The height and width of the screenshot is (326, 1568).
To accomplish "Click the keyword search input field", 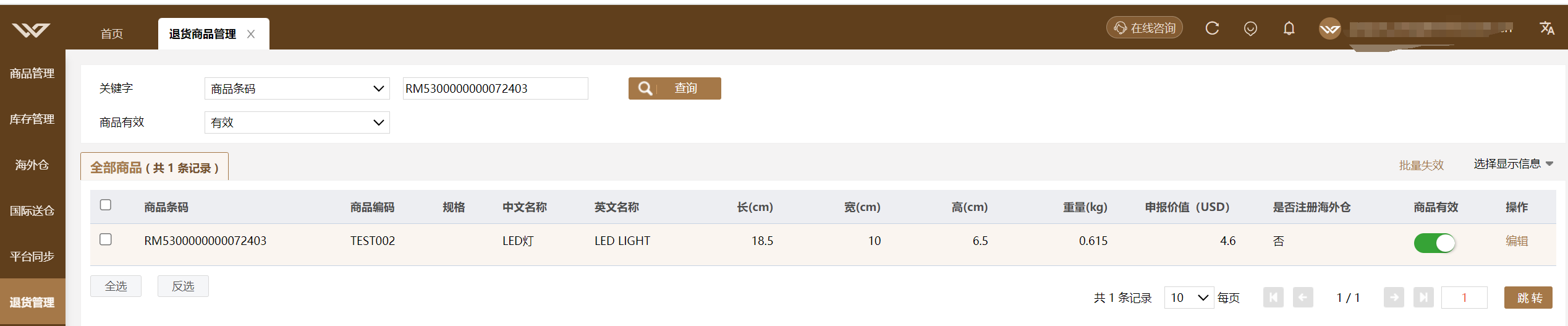I will pyautogui.click(x=495, y=88).
